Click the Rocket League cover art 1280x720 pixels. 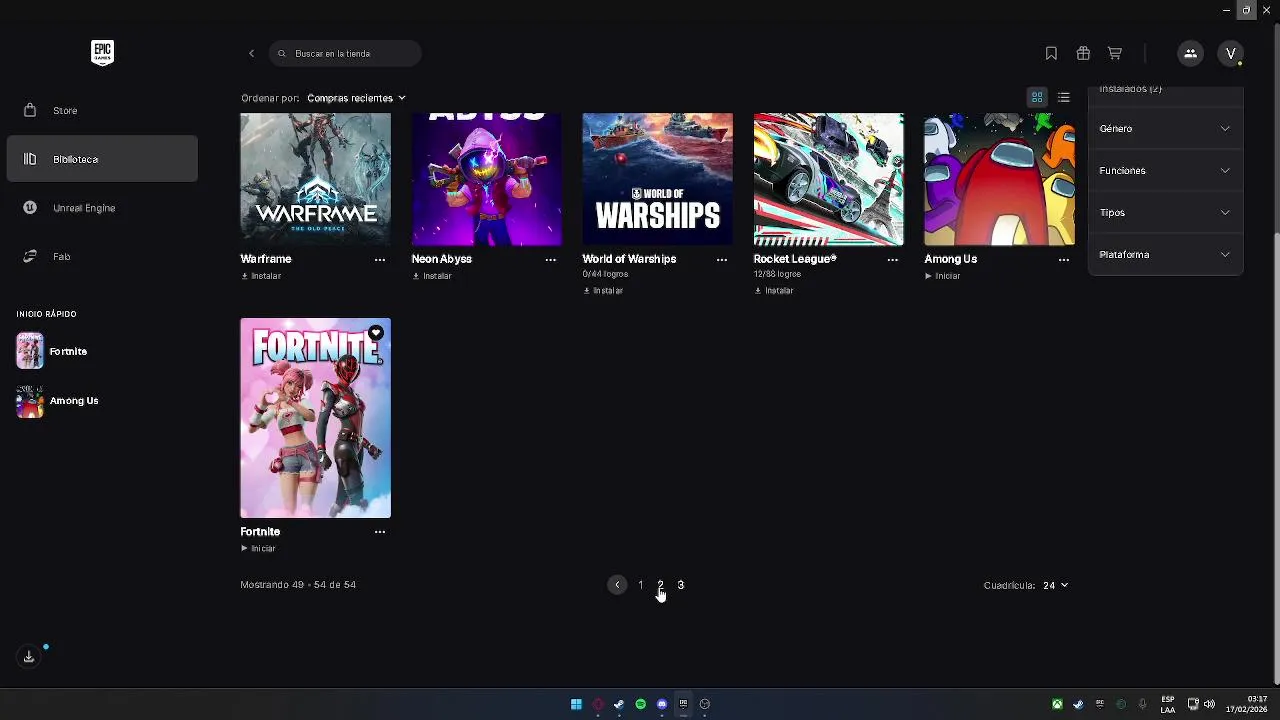[828, 179]
